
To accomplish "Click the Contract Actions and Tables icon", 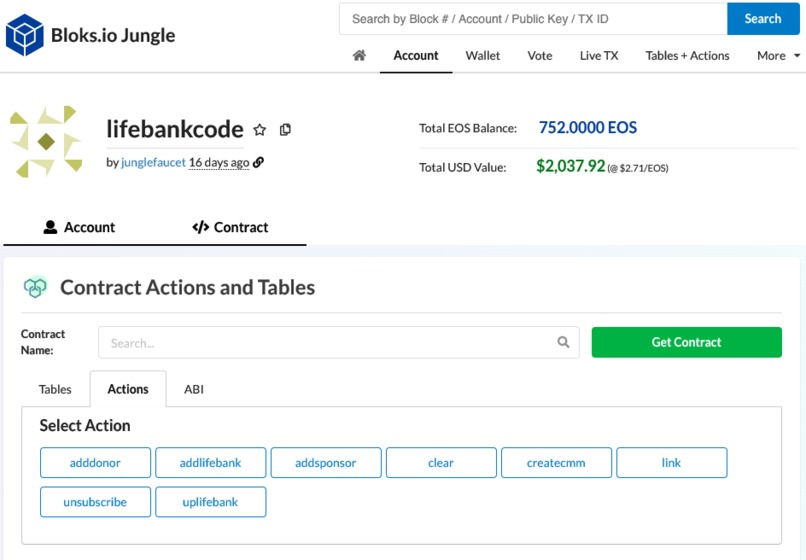I will click(x=35, y=287).
